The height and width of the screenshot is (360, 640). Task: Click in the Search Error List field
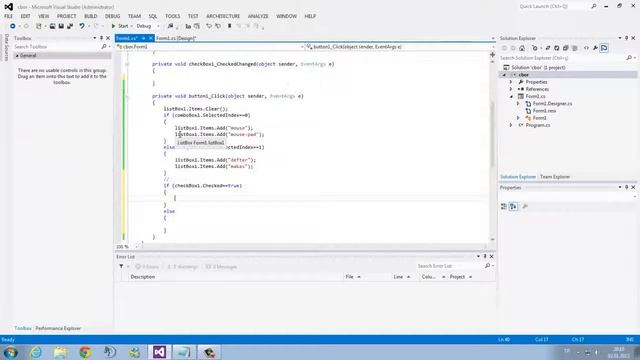(451, 266)
